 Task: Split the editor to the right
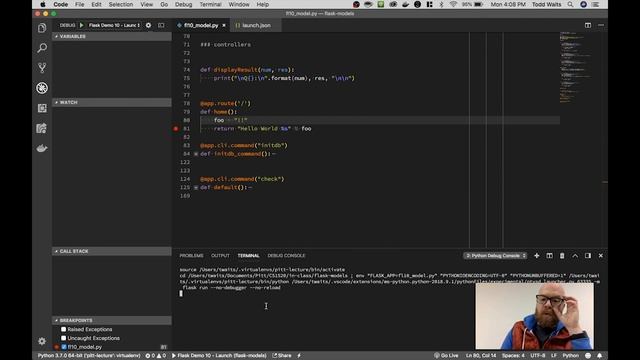pos(588,25)
